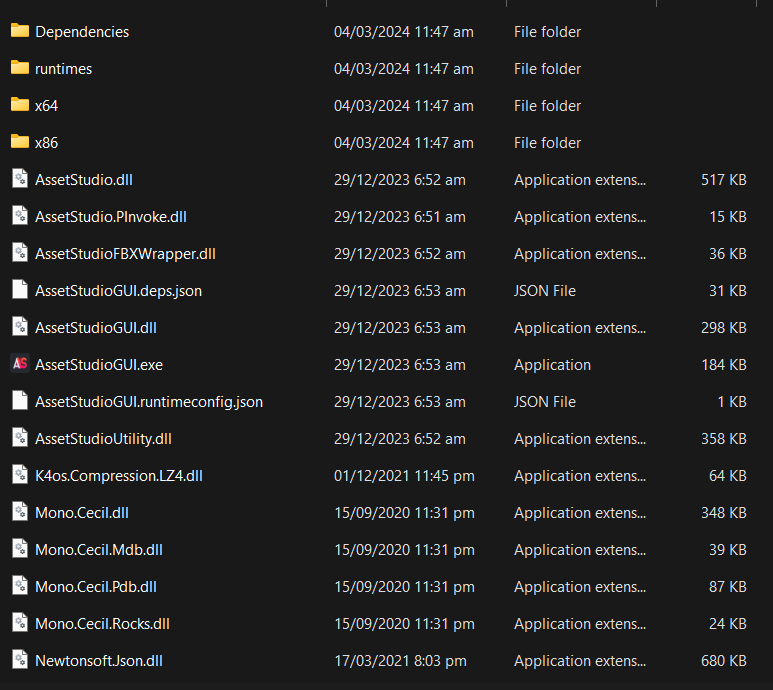
Task: Click the 87 KB size of Mono.Cecil.Pdb.dll
Action: point(728,586)
